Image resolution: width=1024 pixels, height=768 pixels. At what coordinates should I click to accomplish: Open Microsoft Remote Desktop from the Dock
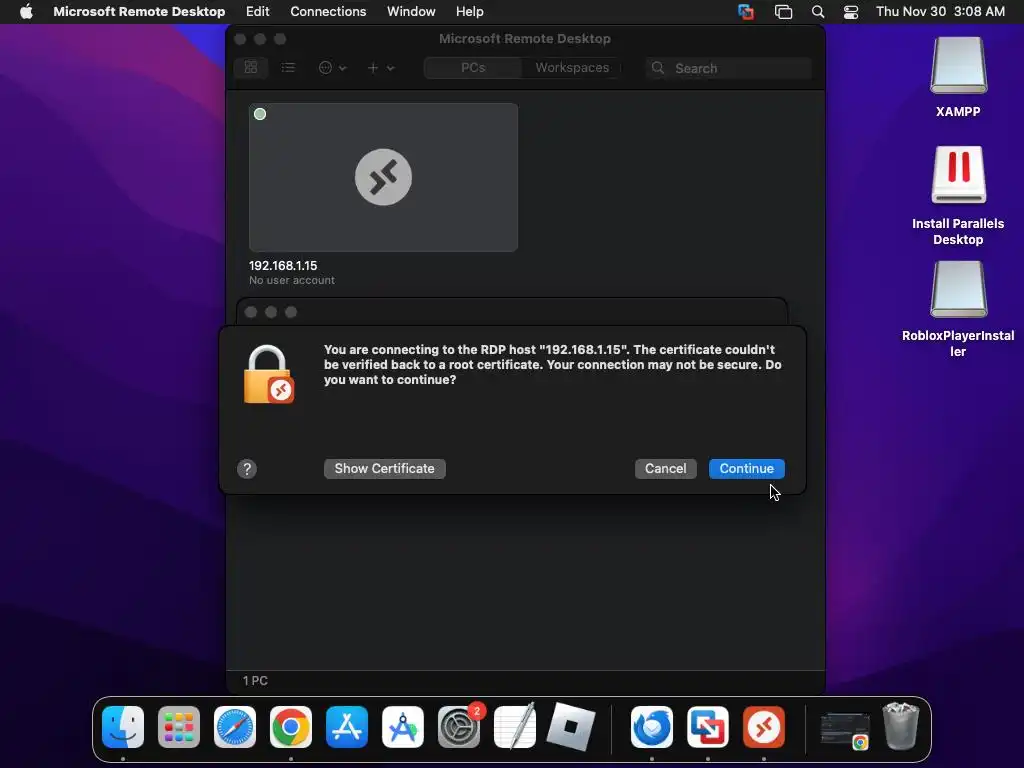tap(763, 727)
